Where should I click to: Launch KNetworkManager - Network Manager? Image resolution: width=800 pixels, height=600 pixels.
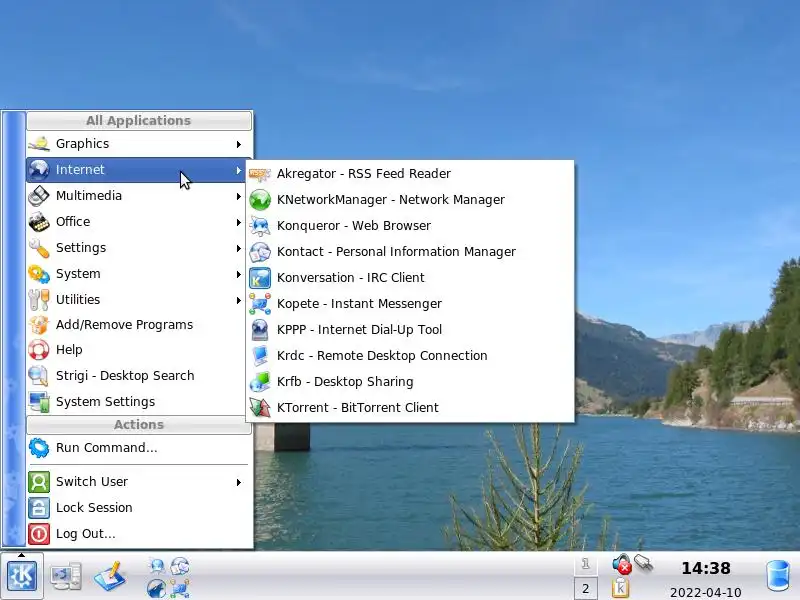tap(410, 200)
